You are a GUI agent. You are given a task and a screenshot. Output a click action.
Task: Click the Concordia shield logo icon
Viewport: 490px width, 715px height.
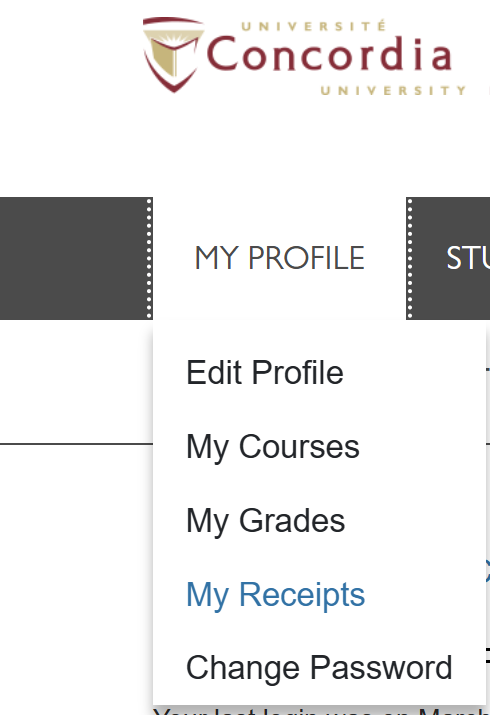coord(173,54)
